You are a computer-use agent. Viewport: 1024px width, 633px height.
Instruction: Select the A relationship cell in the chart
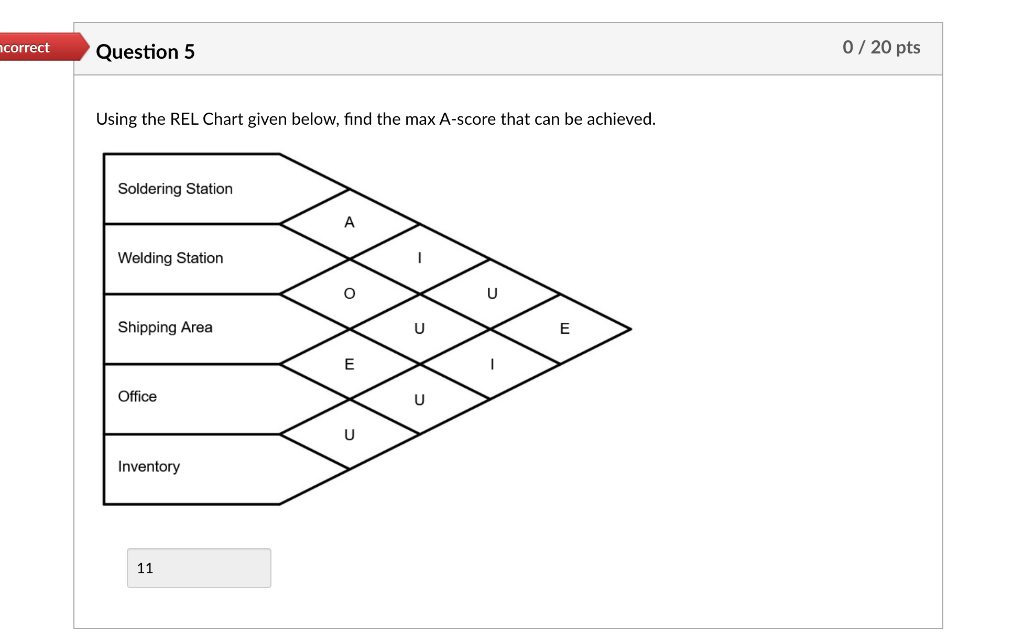coord(349,222)
